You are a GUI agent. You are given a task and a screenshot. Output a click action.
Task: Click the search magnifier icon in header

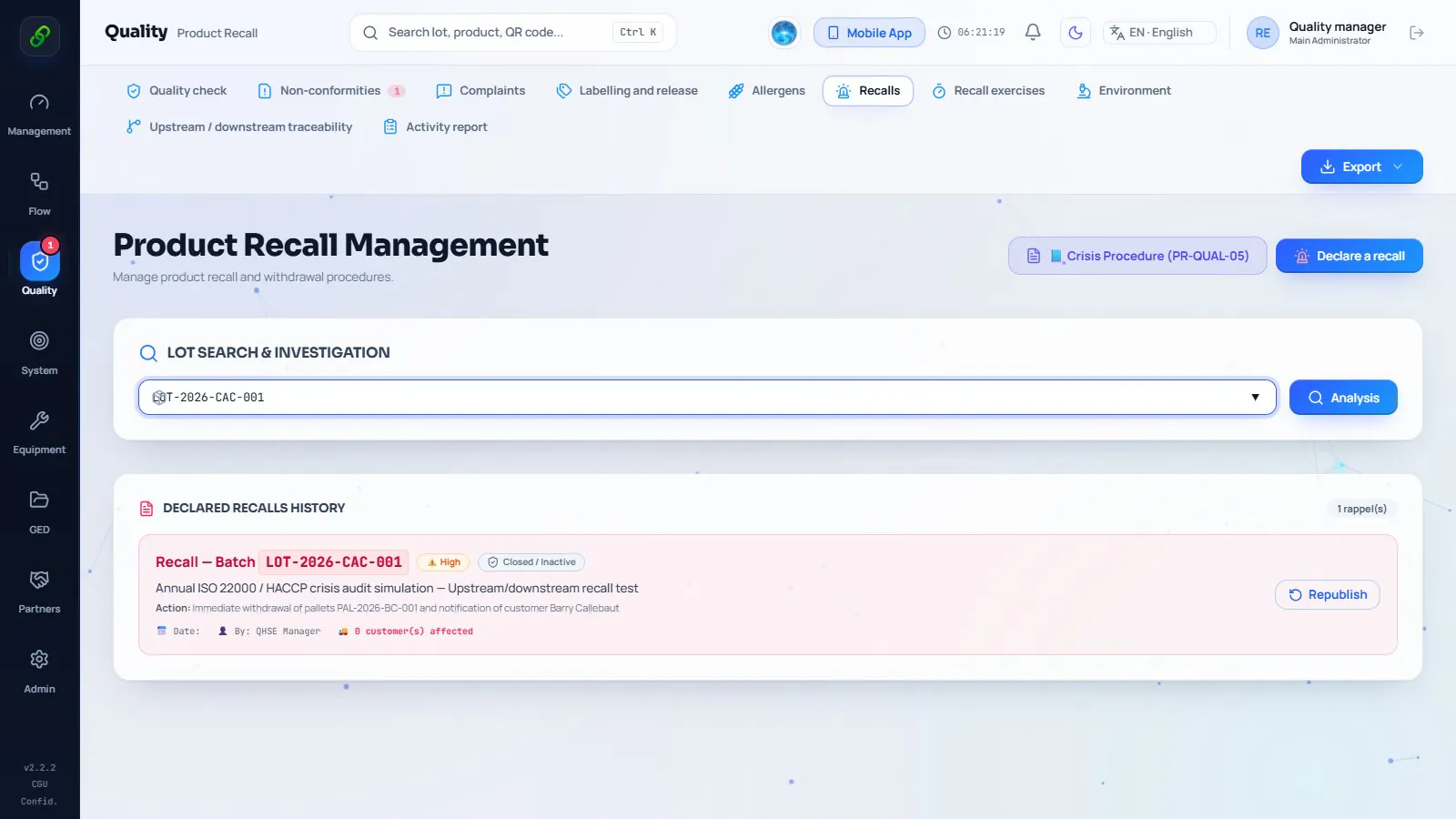pos(370,33)
